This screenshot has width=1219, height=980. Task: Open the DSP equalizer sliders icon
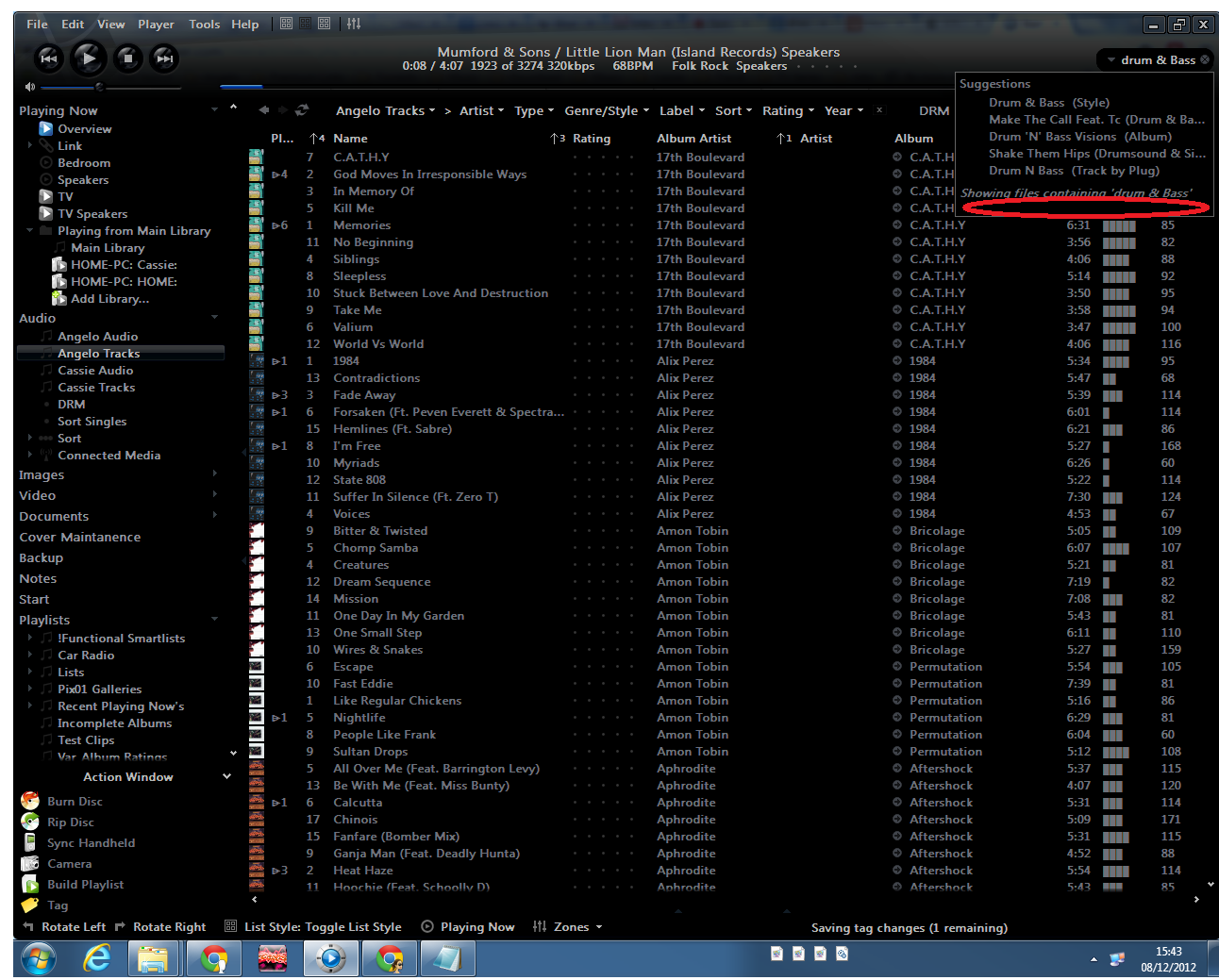pyautogui.click(x=354, y=24)
